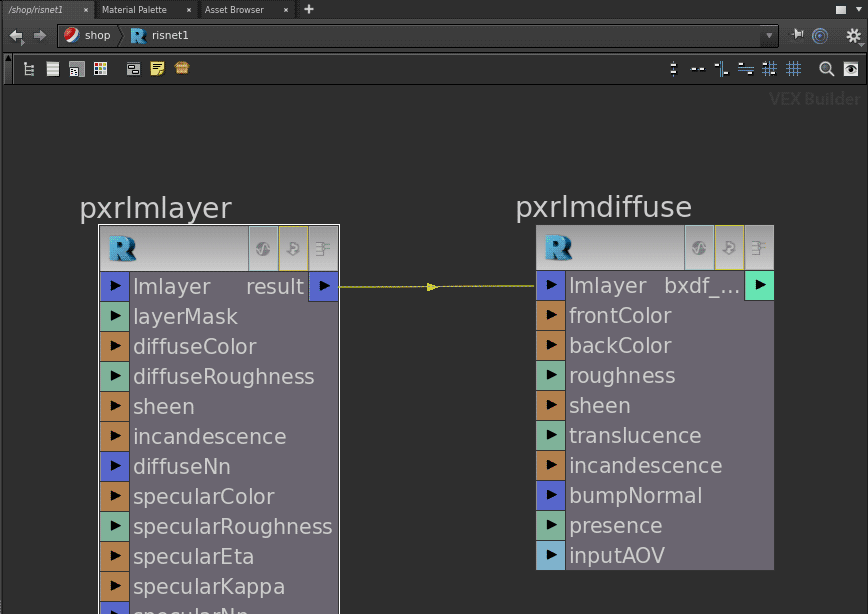Click the list view icon in toolbar
868x614 pixels.
[x=53, y=69]
